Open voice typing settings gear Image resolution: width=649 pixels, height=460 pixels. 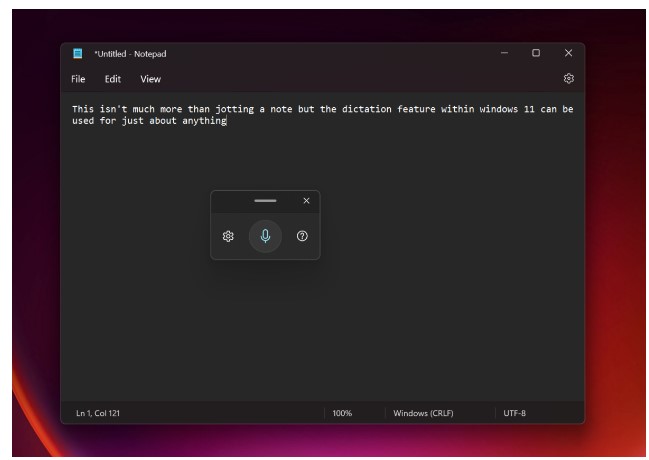click(x=228, y=236)
